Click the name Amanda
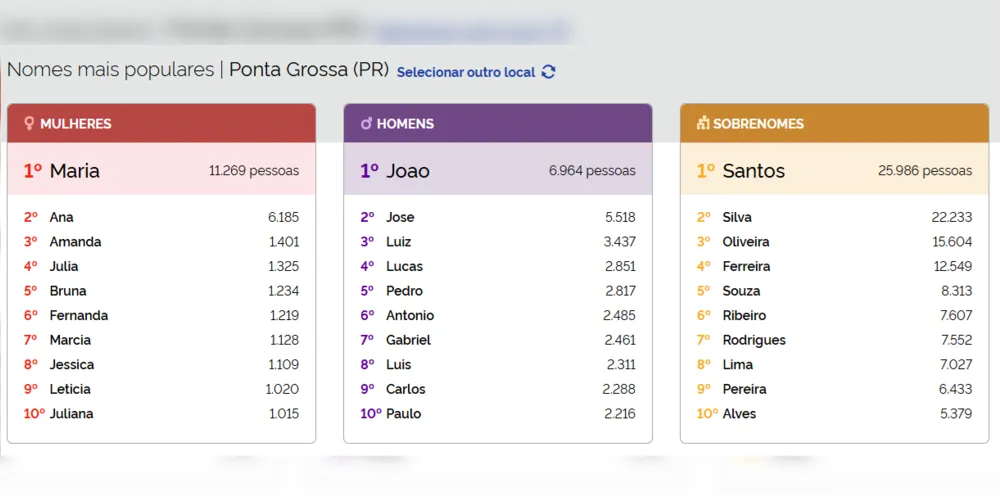The image size is (1000, 500). click(75, 242)
